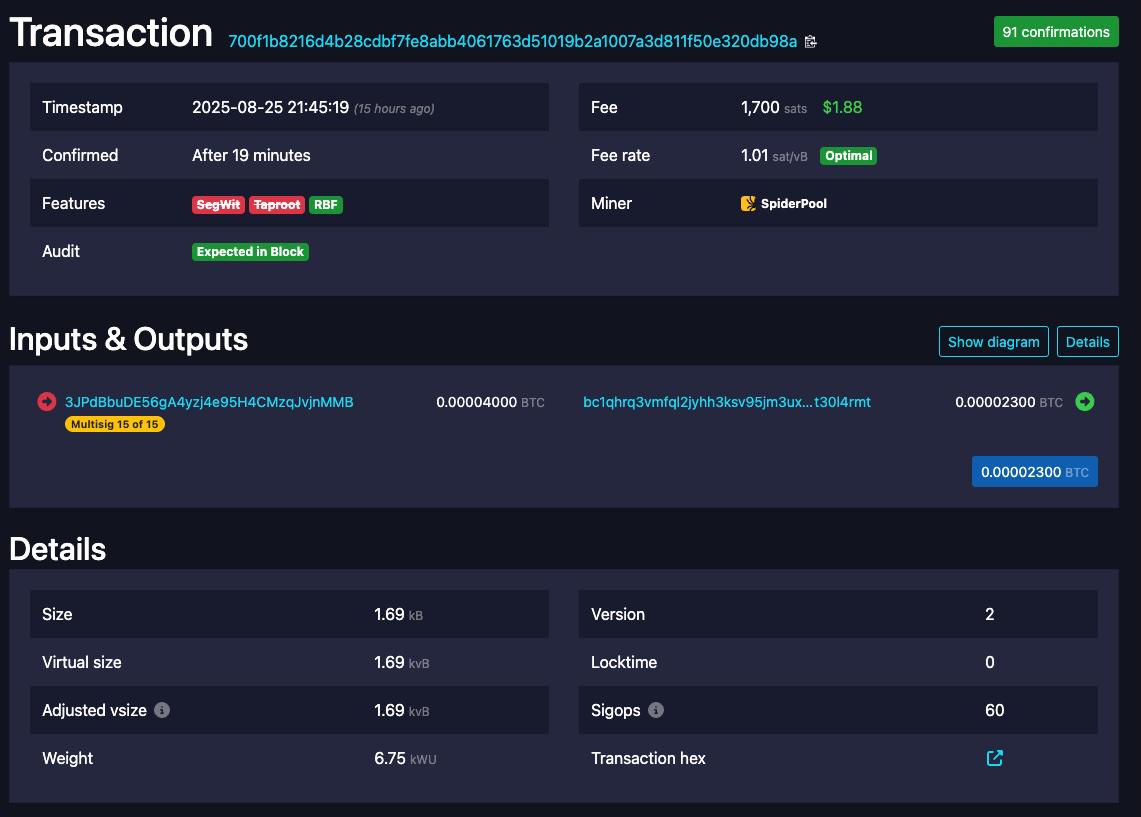Image resolution: width=1141 pixels, height=817 pixels.
Task: Click the RBF feature badge
Action: click(326, 204)
